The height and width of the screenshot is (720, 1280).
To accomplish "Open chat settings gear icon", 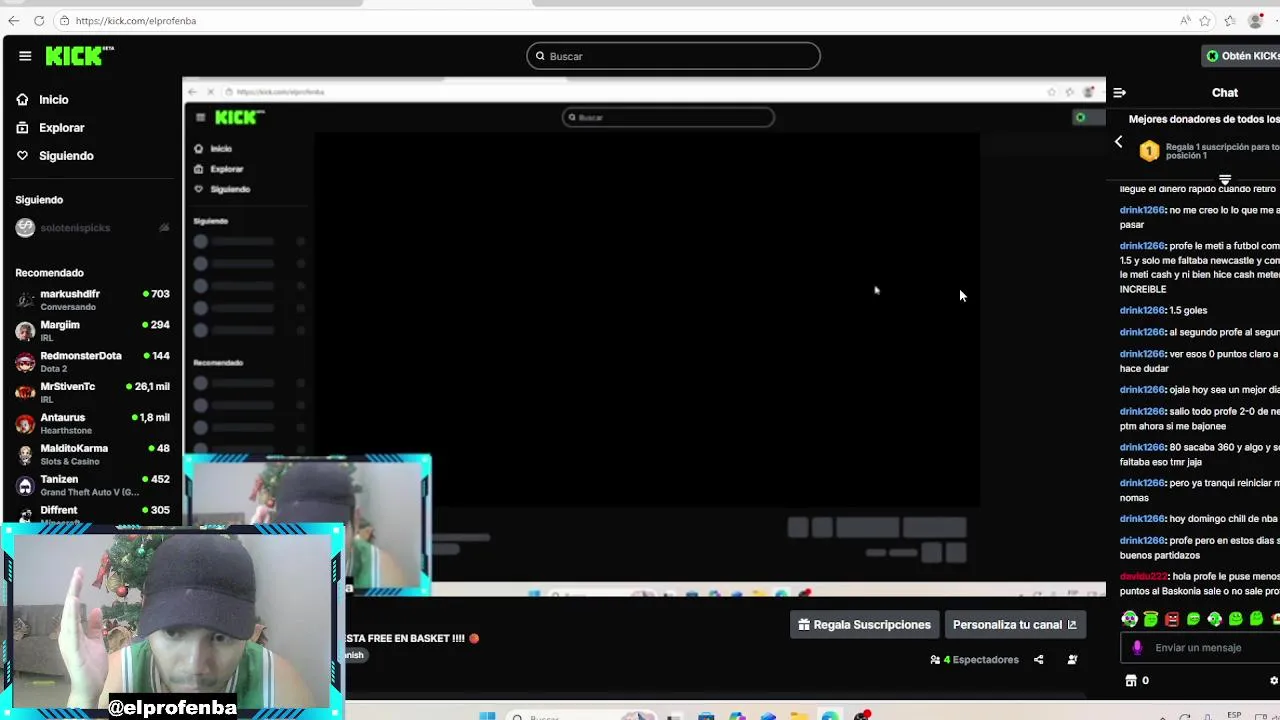I will pyautogui.click(x=1274, y=681).
